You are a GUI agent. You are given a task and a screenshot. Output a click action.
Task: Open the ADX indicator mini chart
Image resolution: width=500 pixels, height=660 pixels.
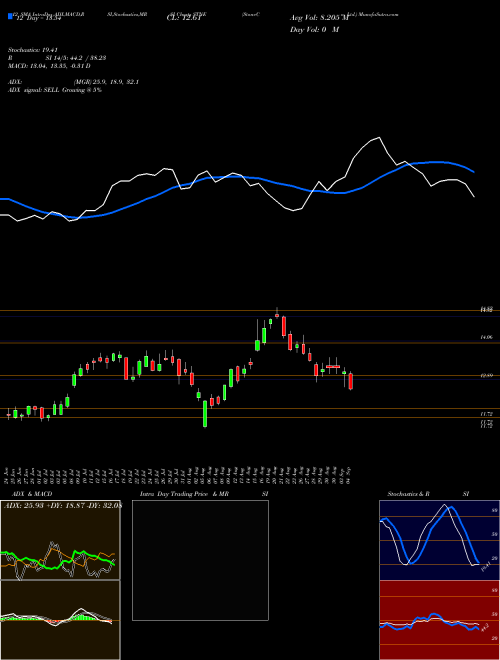(60, 540)
